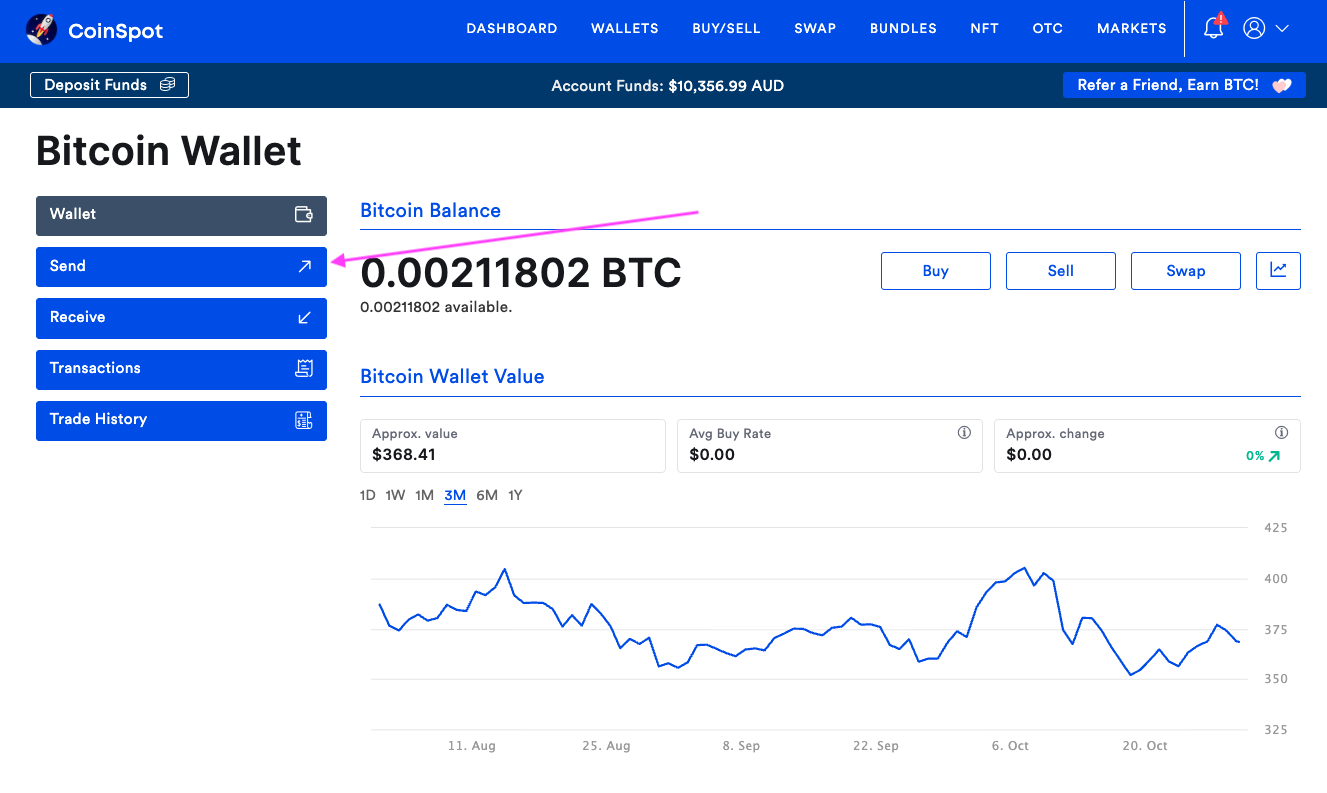Switch chart range to 1Y
The height and width of the screenshot is (793, 1327).
pos(516,495)
